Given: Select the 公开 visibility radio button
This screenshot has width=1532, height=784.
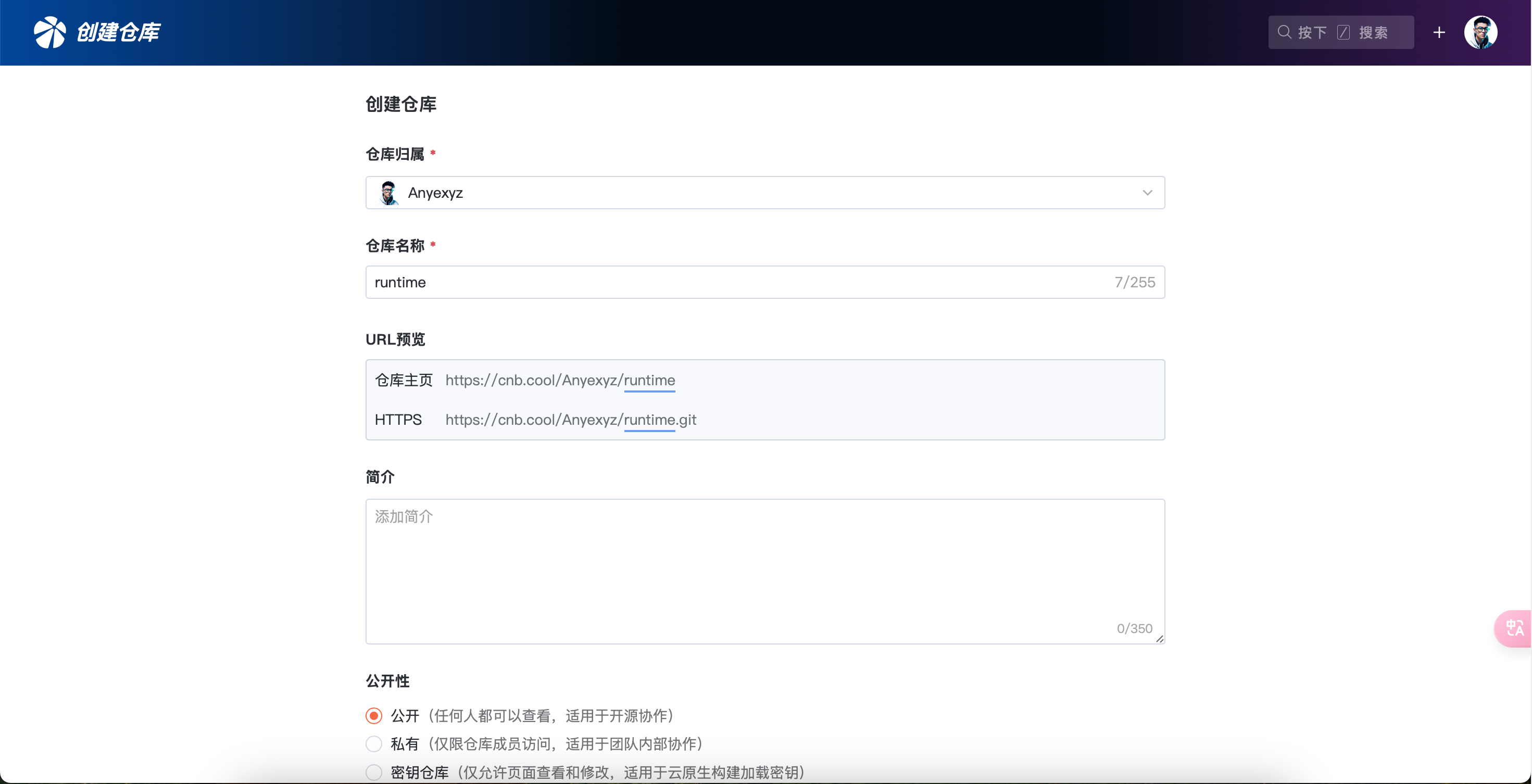Looking at the screenshot, I should point(373,716).
